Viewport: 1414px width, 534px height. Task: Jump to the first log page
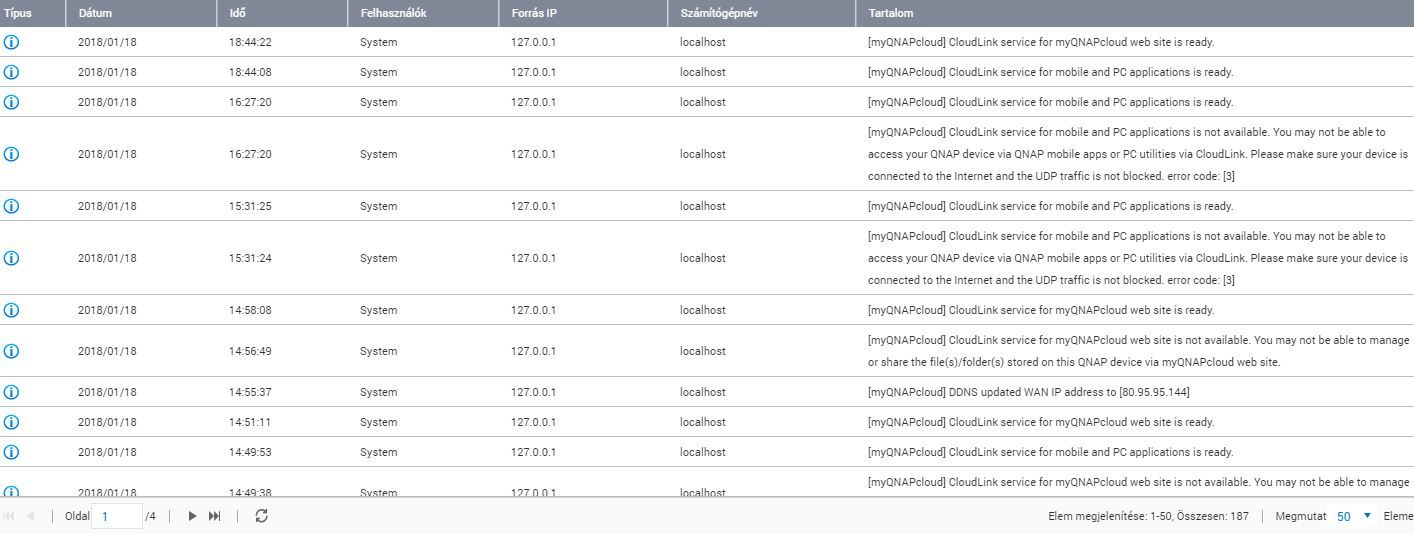click(x=9, y=516)
